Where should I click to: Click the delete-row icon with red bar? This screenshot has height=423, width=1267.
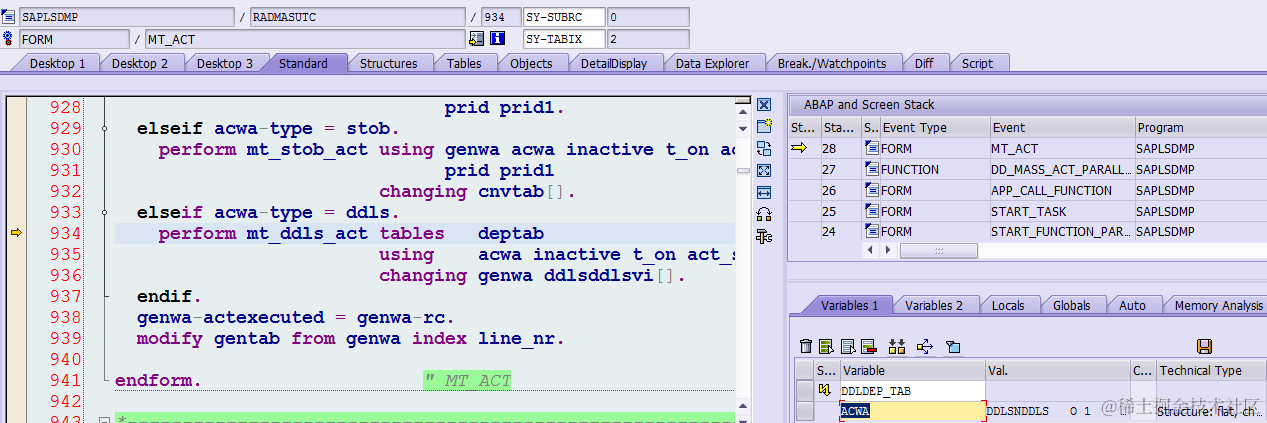(868, 346)
